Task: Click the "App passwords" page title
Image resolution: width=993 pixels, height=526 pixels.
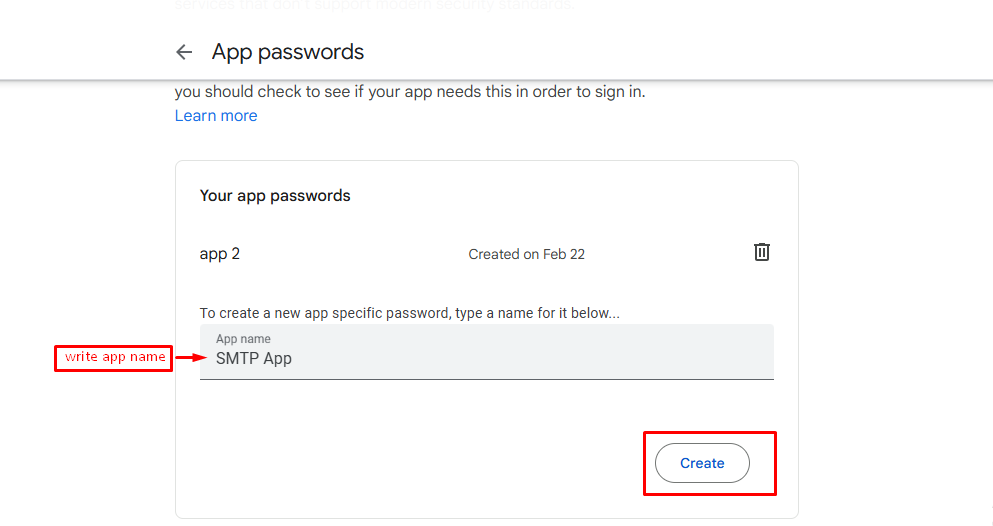Action: pyautogui.click(x=288, y=52)
